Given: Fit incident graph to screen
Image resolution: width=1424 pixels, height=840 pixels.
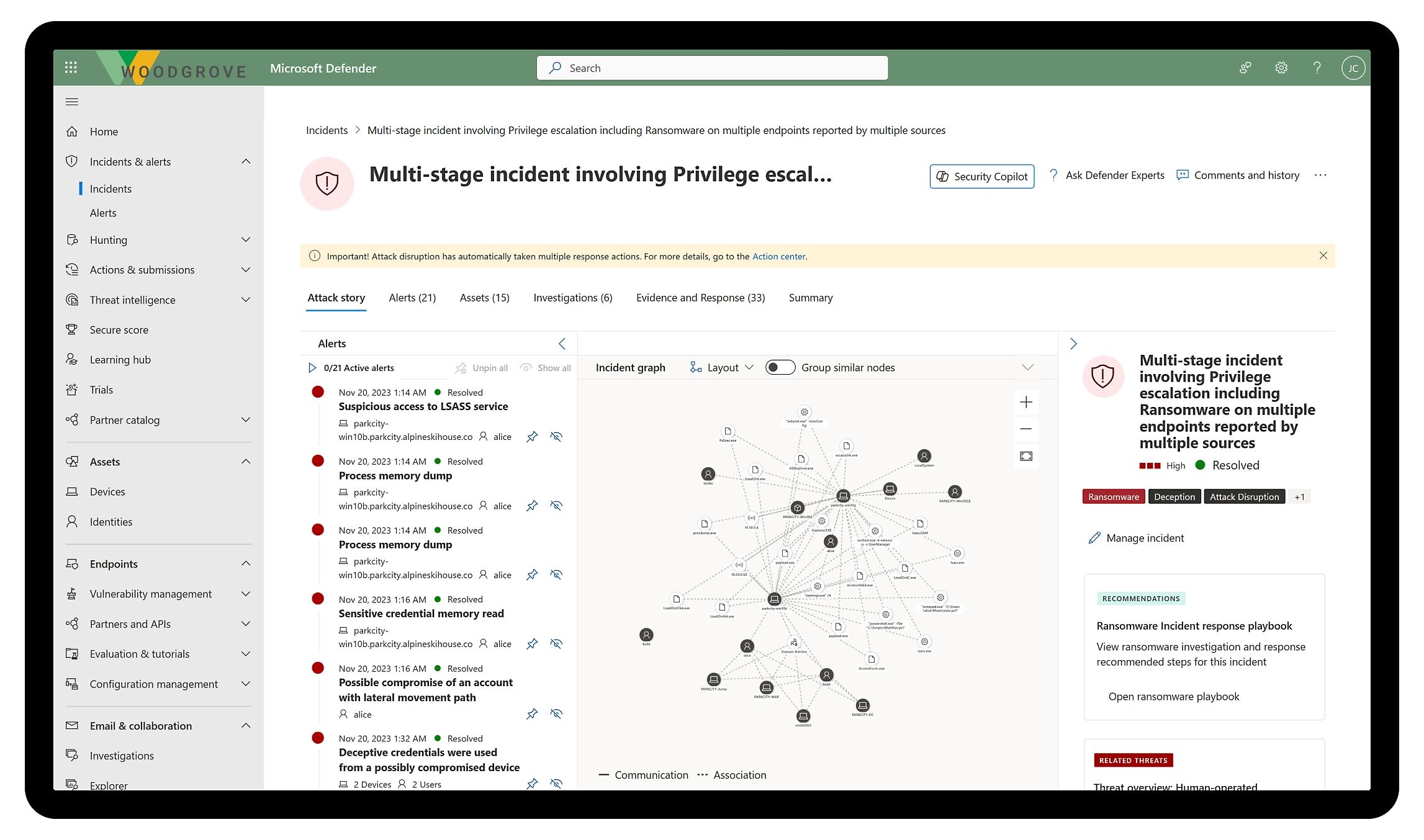Looking at the screenshot, I should point(1026,456).
